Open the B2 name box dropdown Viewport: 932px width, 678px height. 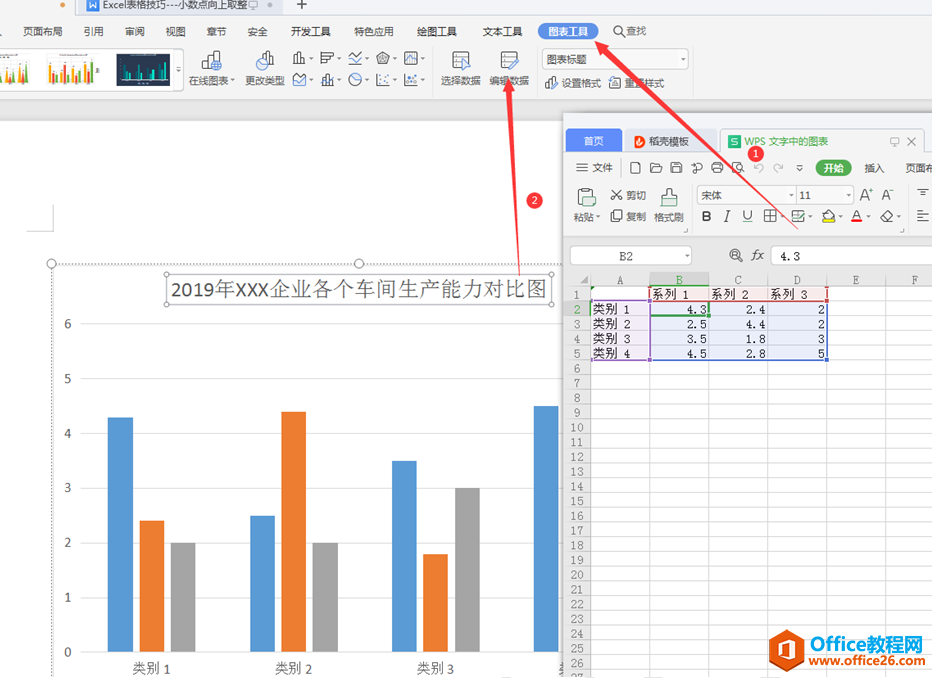[x=687, y=256]
